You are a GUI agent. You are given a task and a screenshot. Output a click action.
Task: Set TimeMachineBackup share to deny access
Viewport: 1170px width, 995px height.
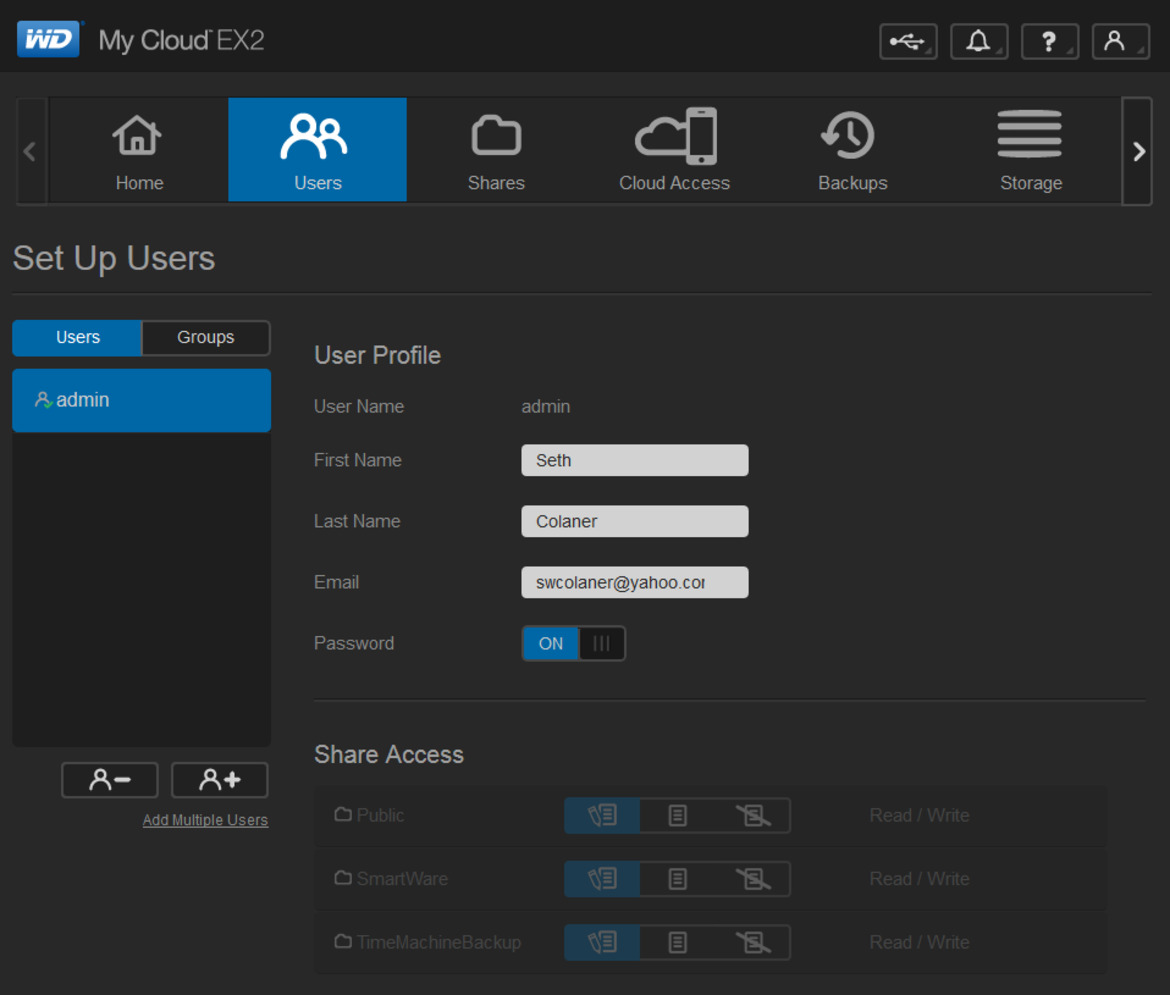[x=753, y=942]
